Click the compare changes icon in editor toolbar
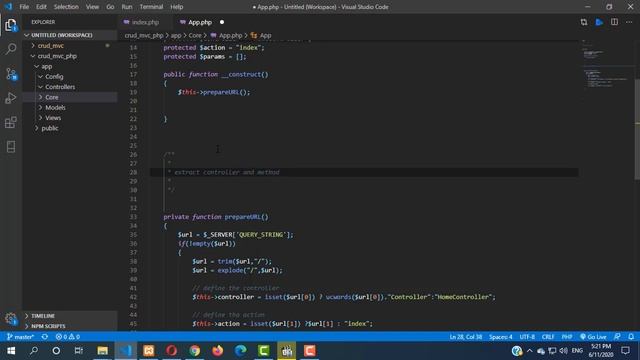Image resolution: width=640 pixels, height=360 pixels. [584, 22]
